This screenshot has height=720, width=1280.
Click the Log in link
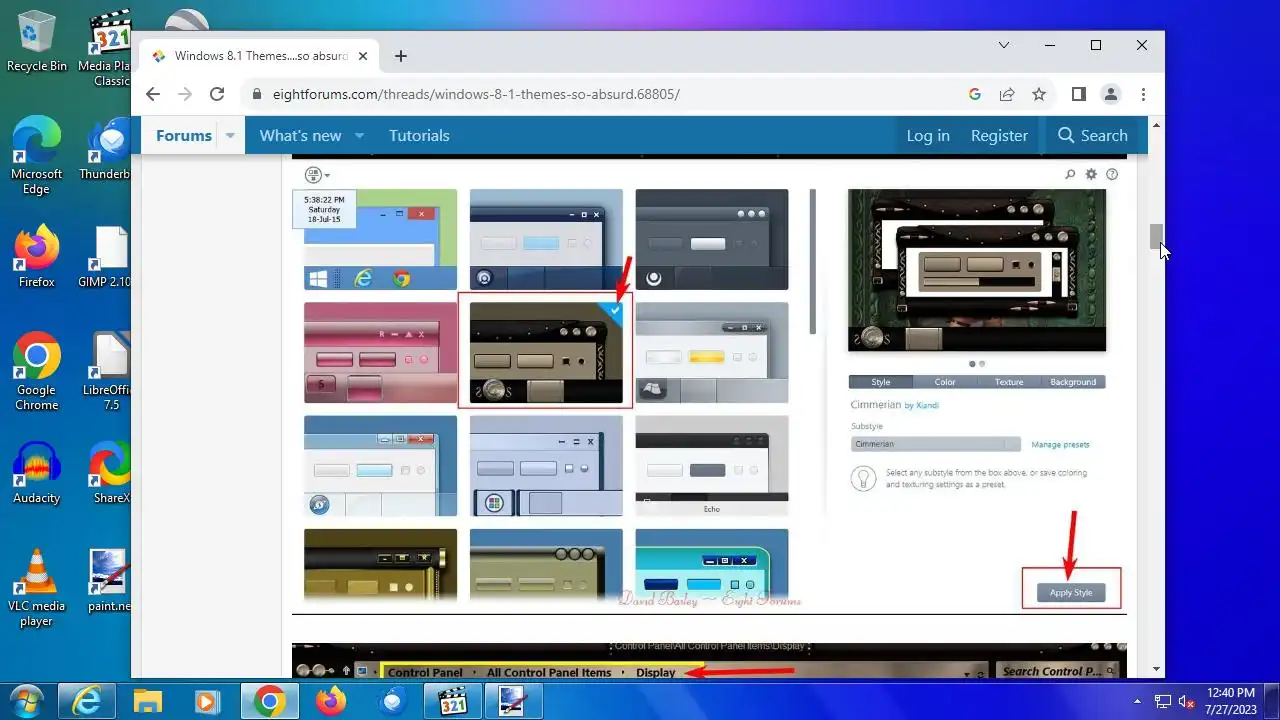pyautogui.click(x=928, y=135)
